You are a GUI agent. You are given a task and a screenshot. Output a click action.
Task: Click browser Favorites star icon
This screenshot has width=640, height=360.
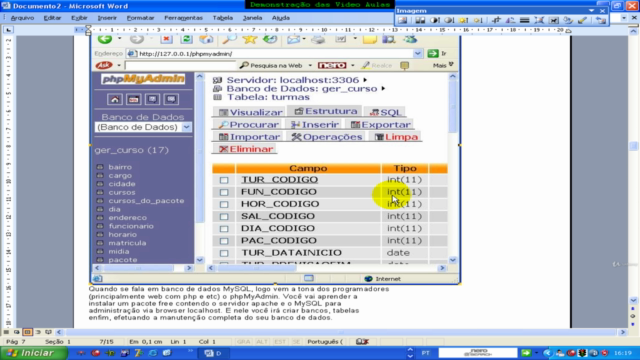click(x=250, y=39)
